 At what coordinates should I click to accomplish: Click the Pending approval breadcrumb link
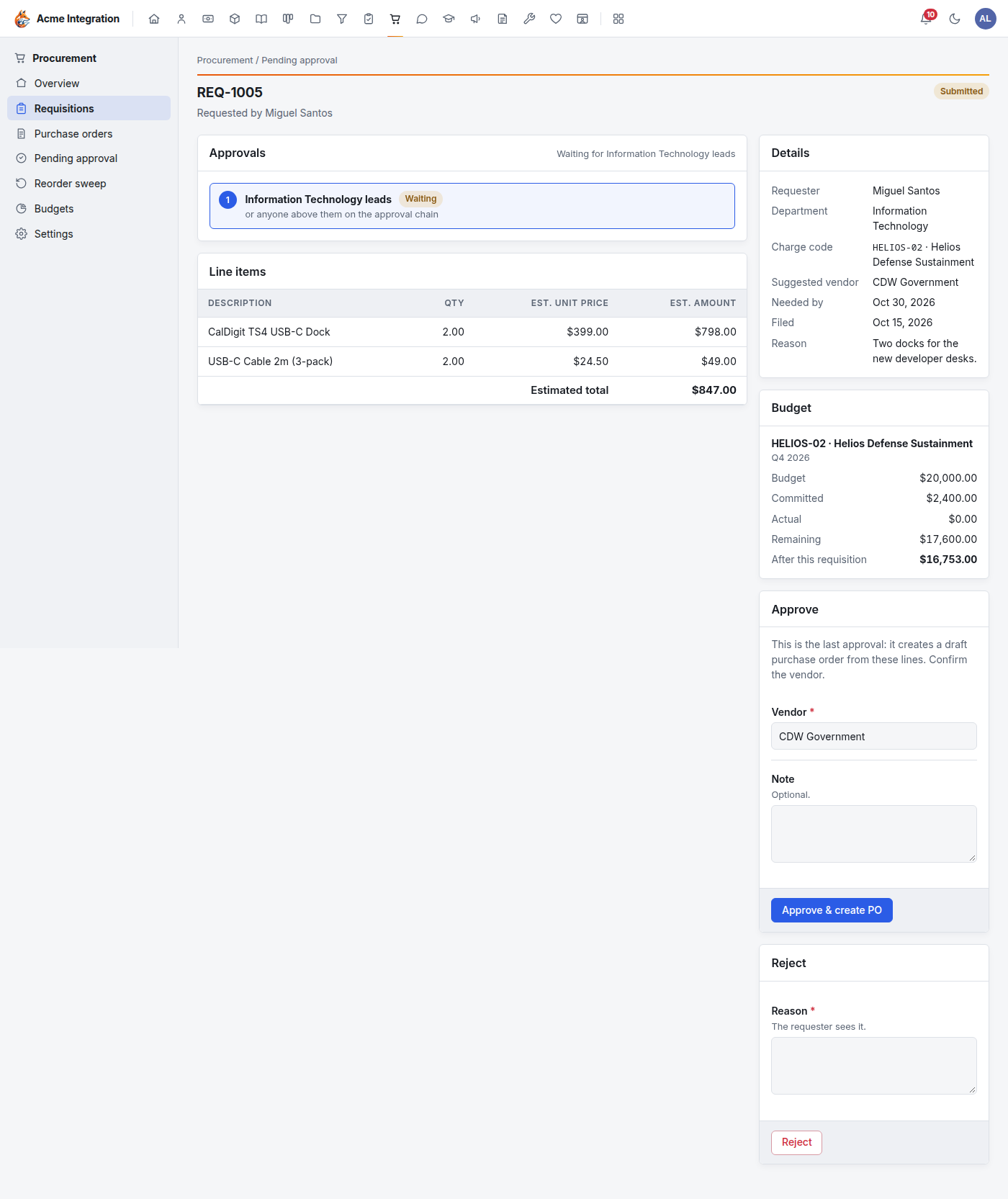300,60
